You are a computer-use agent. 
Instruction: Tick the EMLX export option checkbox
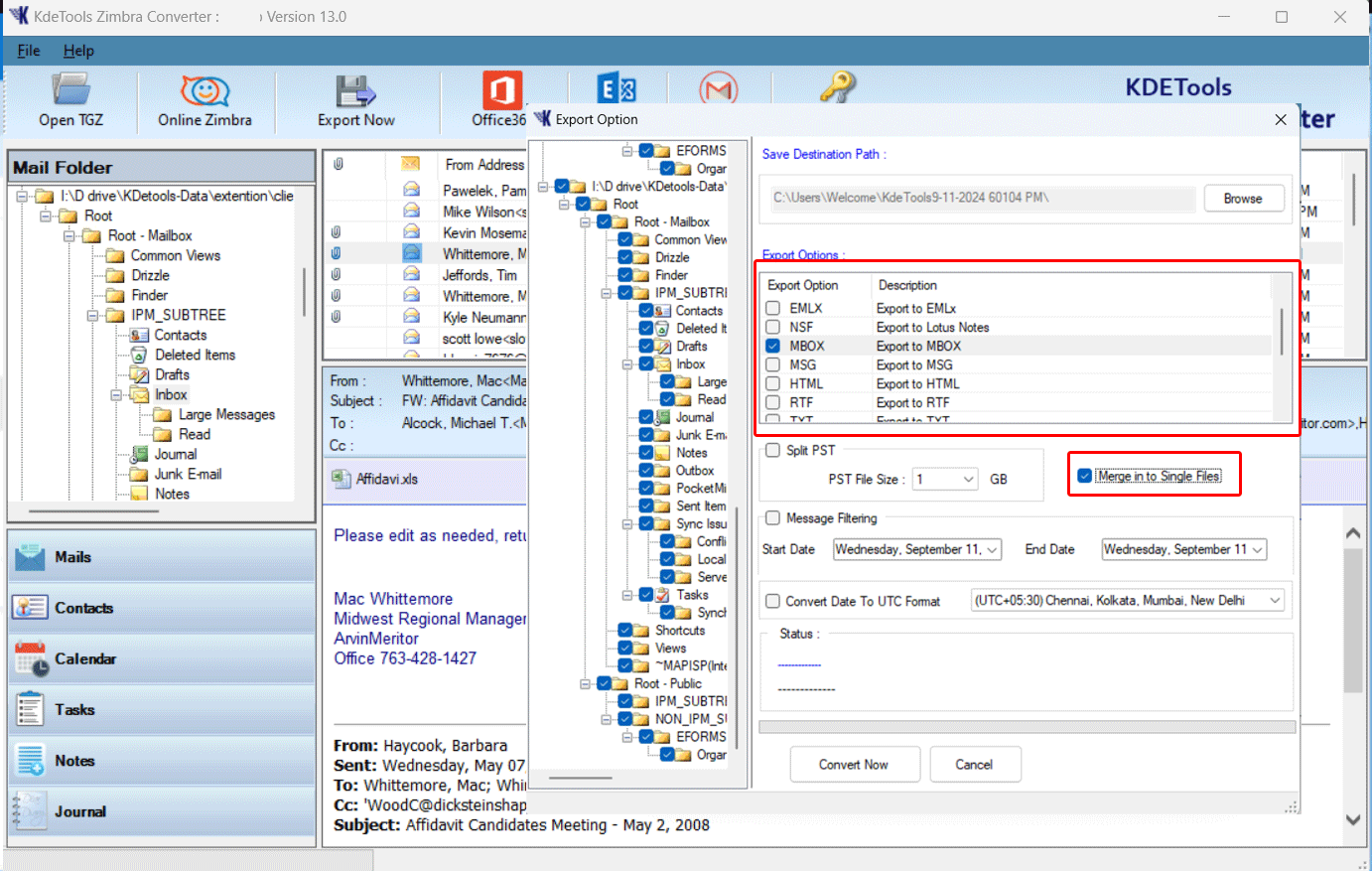point(773,308)
